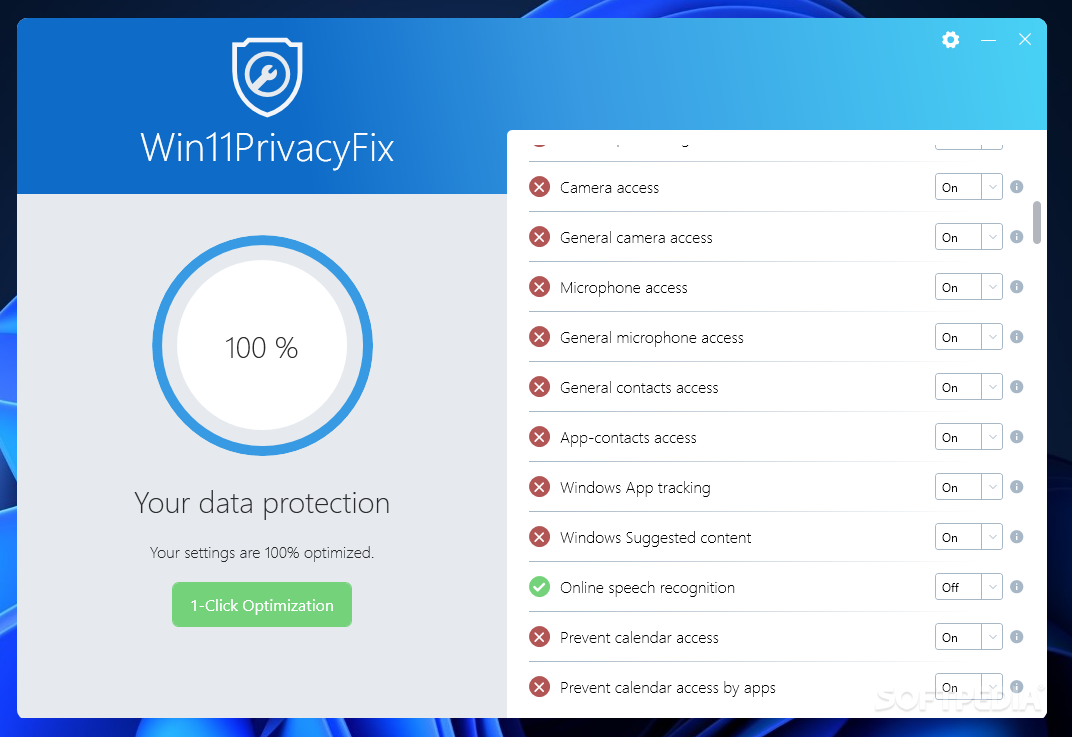Click red X status beside App-contacts access

[x=539, y=437]
